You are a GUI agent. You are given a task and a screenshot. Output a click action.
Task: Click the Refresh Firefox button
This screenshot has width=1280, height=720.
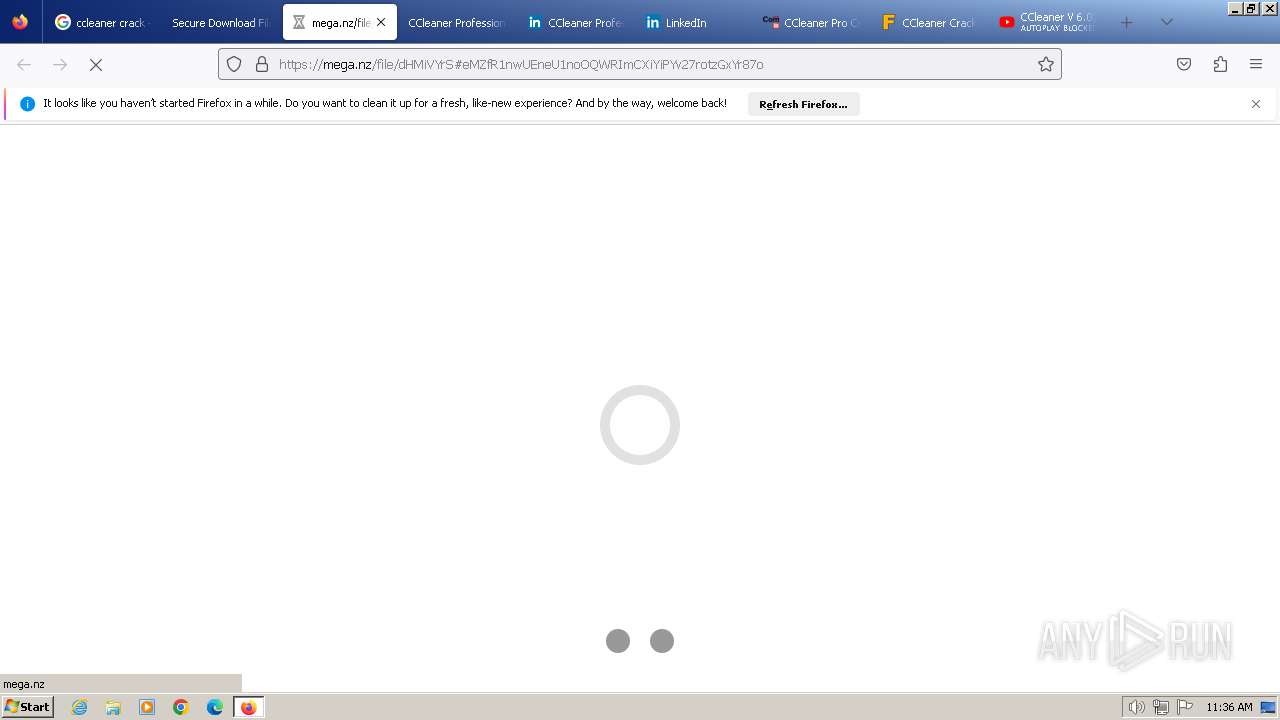(x=803, y=104)
